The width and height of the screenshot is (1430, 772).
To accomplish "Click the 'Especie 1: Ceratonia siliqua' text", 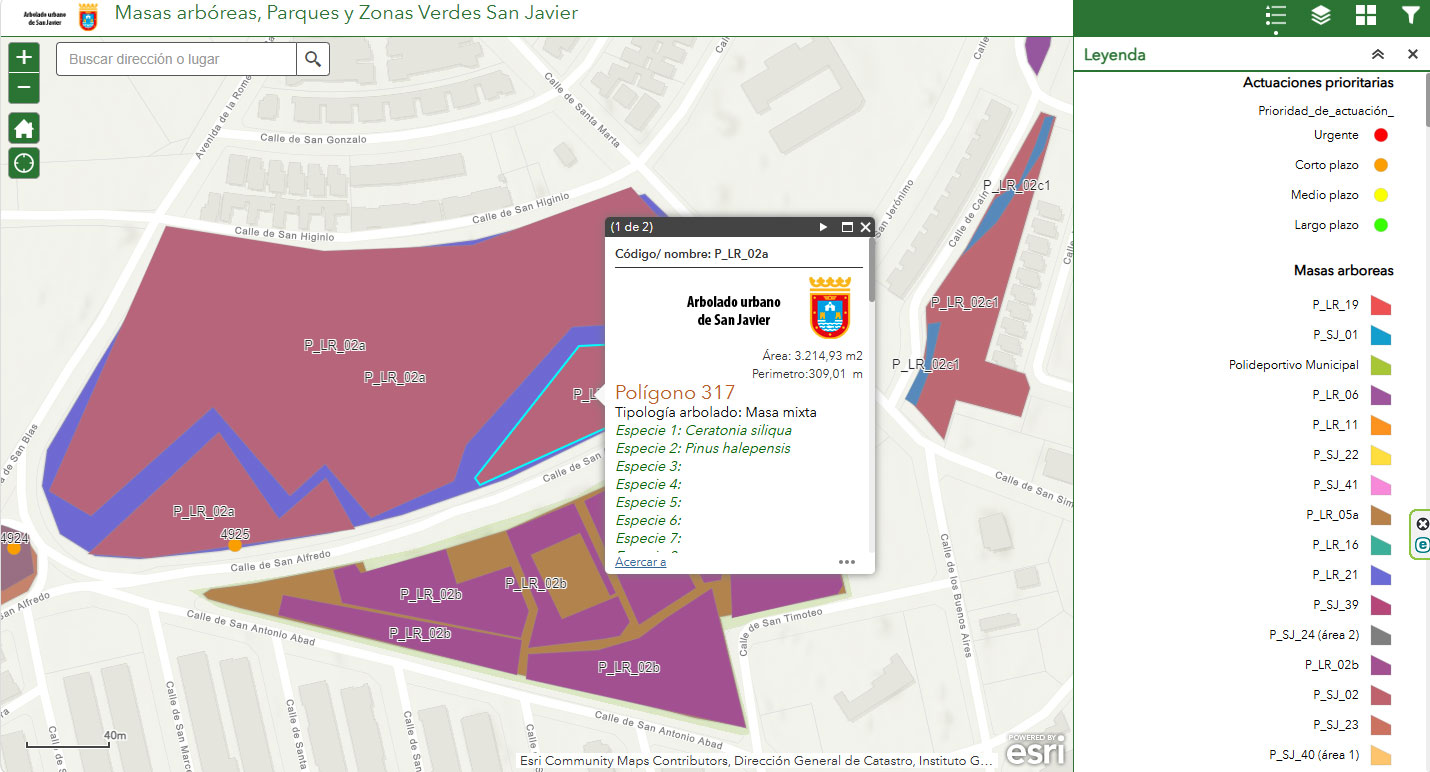I will pos(704,431).
